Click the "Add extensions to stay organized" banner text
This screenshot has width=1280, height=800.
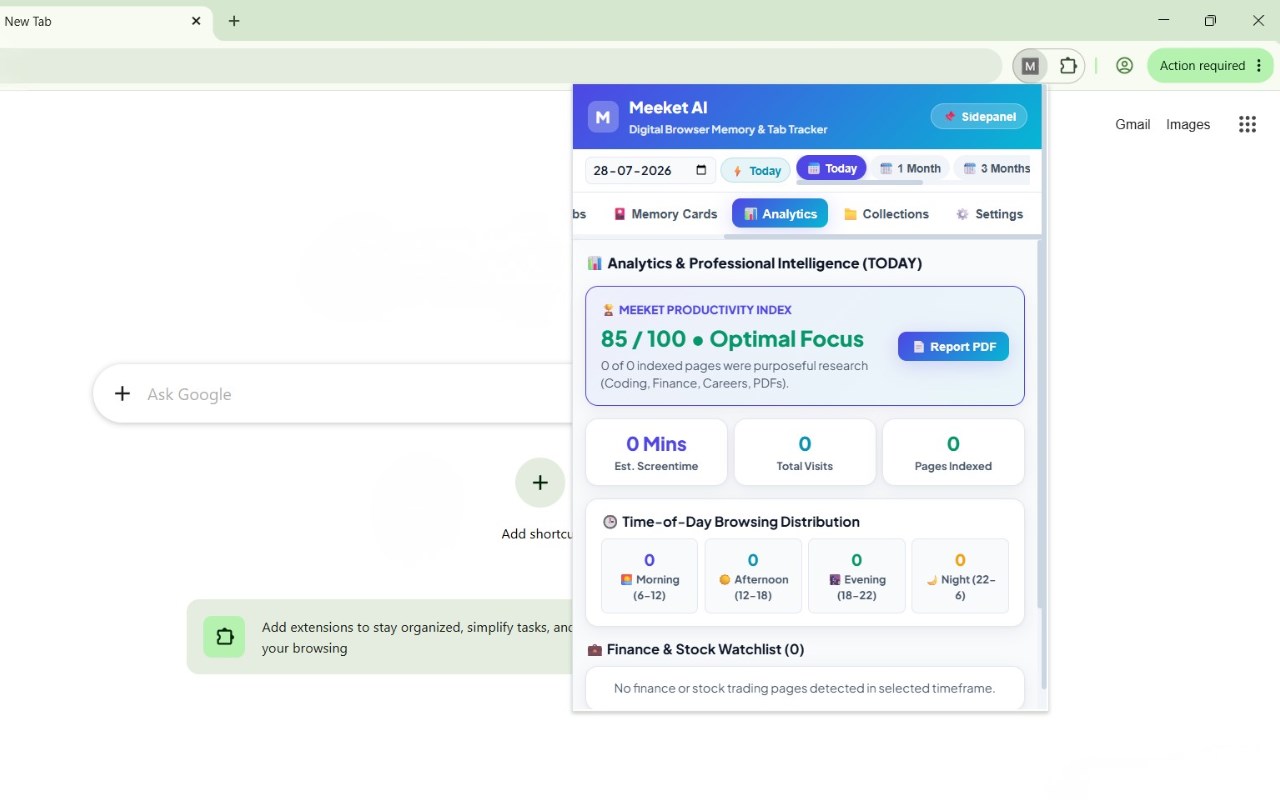[x=417, y=637]
